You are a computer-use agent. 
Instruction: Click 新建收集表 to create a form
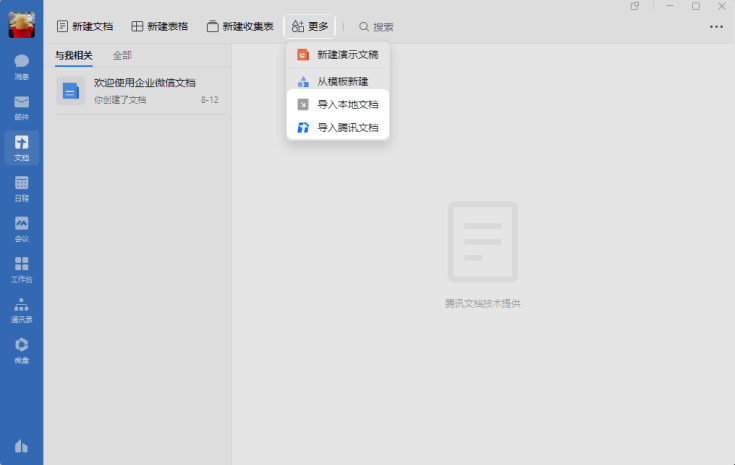[x=240, y=27]
